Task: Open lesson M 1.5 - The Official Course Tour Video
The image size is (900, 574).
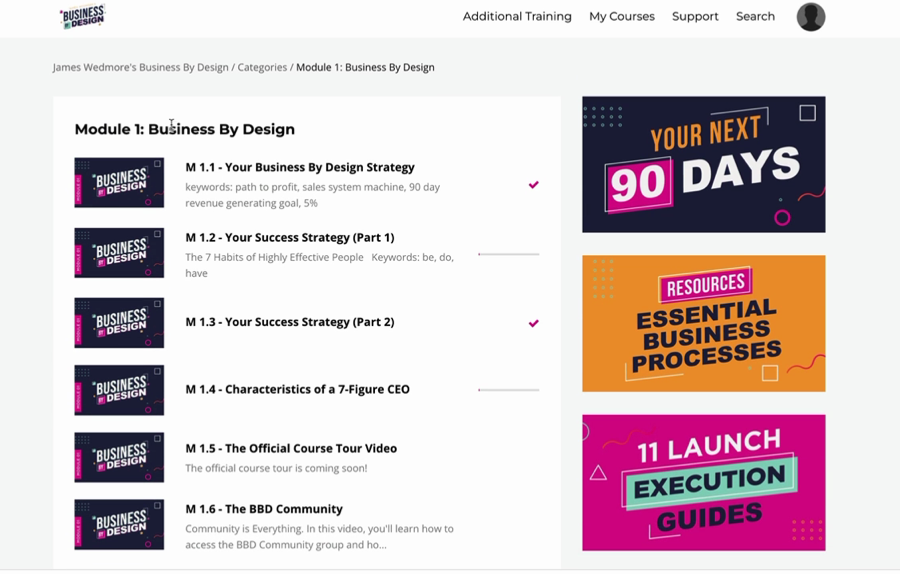Action: (x=291, y=448)
